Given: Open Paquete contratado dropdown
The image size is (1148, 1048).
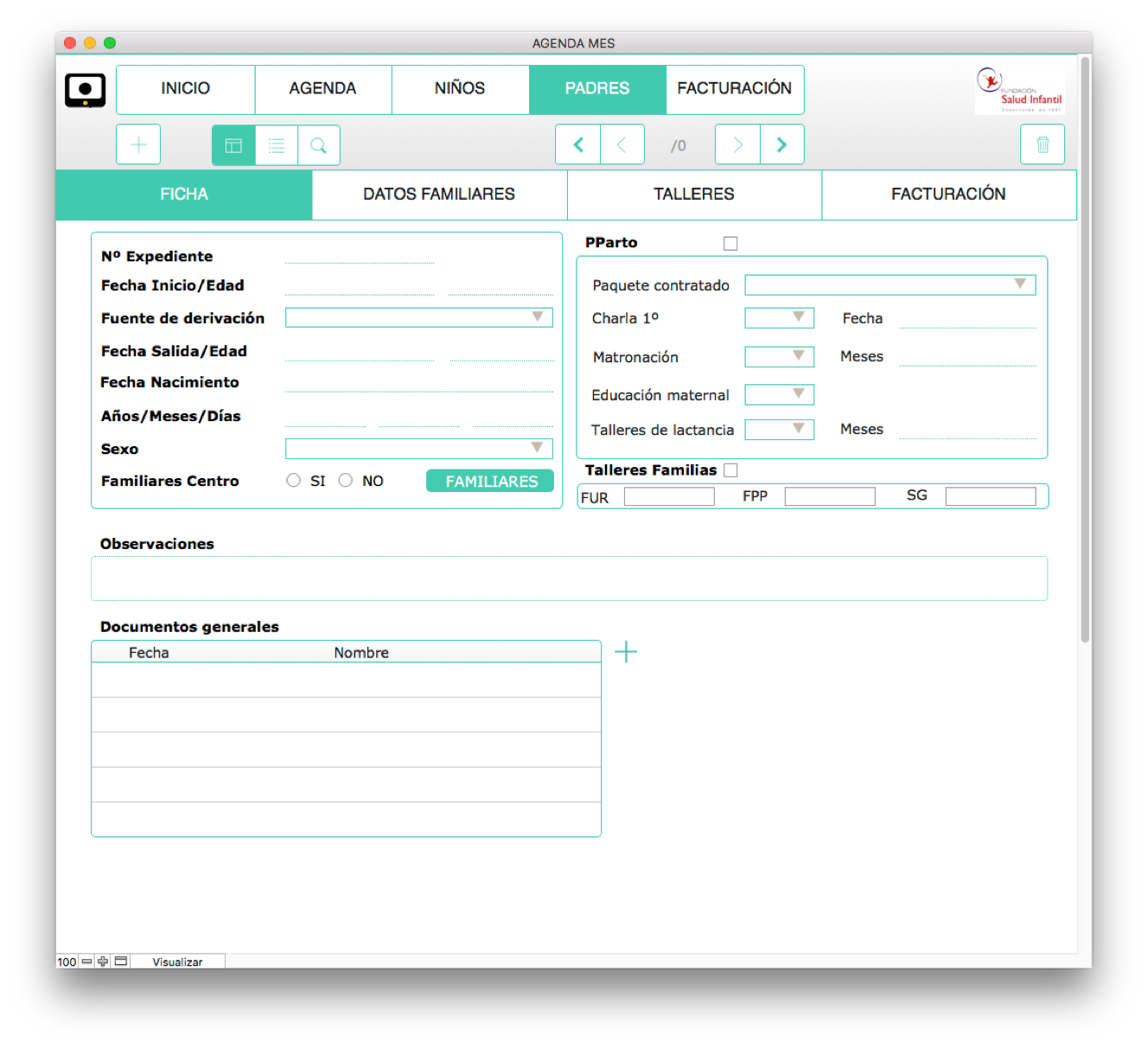Looking at the screenshot, I should click(890, 284).
